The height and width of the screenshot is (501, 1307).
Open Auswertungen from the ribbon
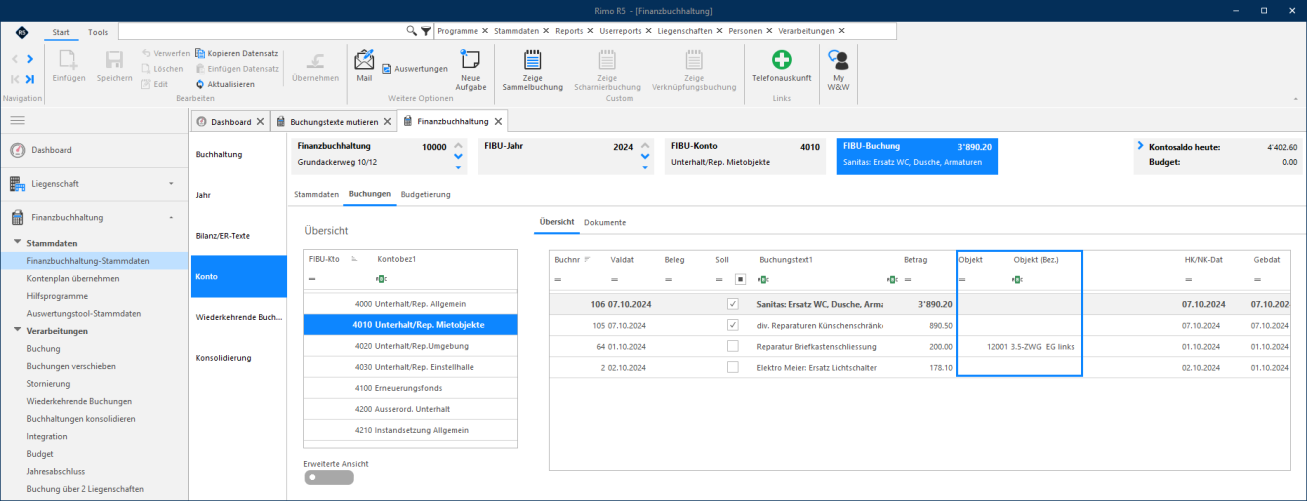415,68
